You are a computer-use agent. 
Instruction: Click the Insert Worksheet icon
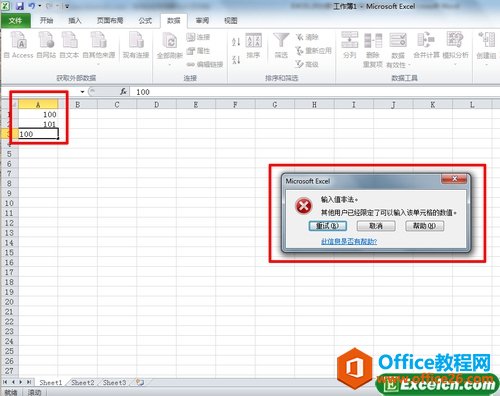[140, 382]
